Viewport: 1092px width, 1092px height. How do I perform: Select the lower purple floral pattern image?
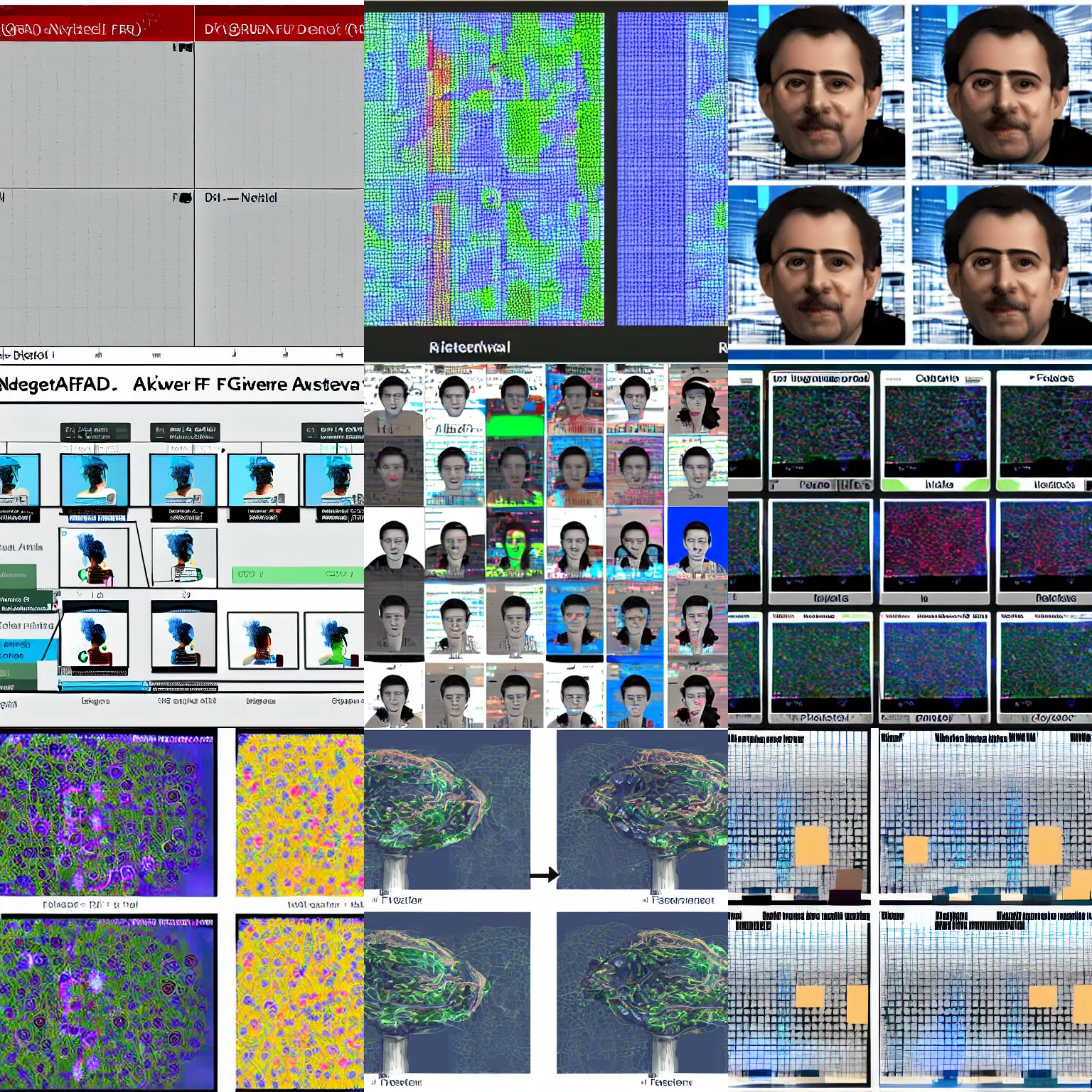pyautogui.click(x=107, y=1002)
